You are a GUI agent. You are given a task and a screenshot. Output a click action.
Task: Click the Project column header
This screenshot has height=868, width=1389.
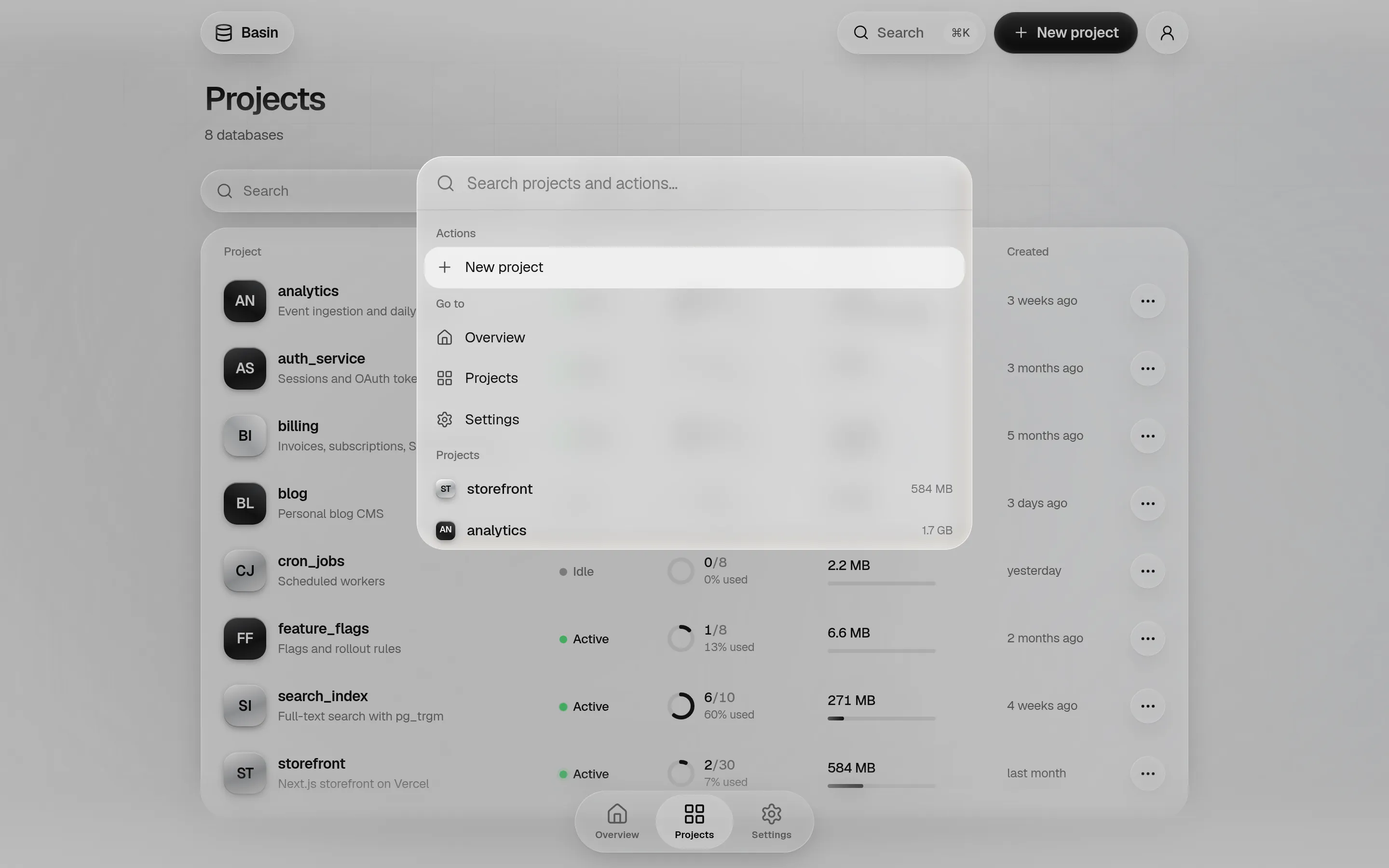(242, 252)
